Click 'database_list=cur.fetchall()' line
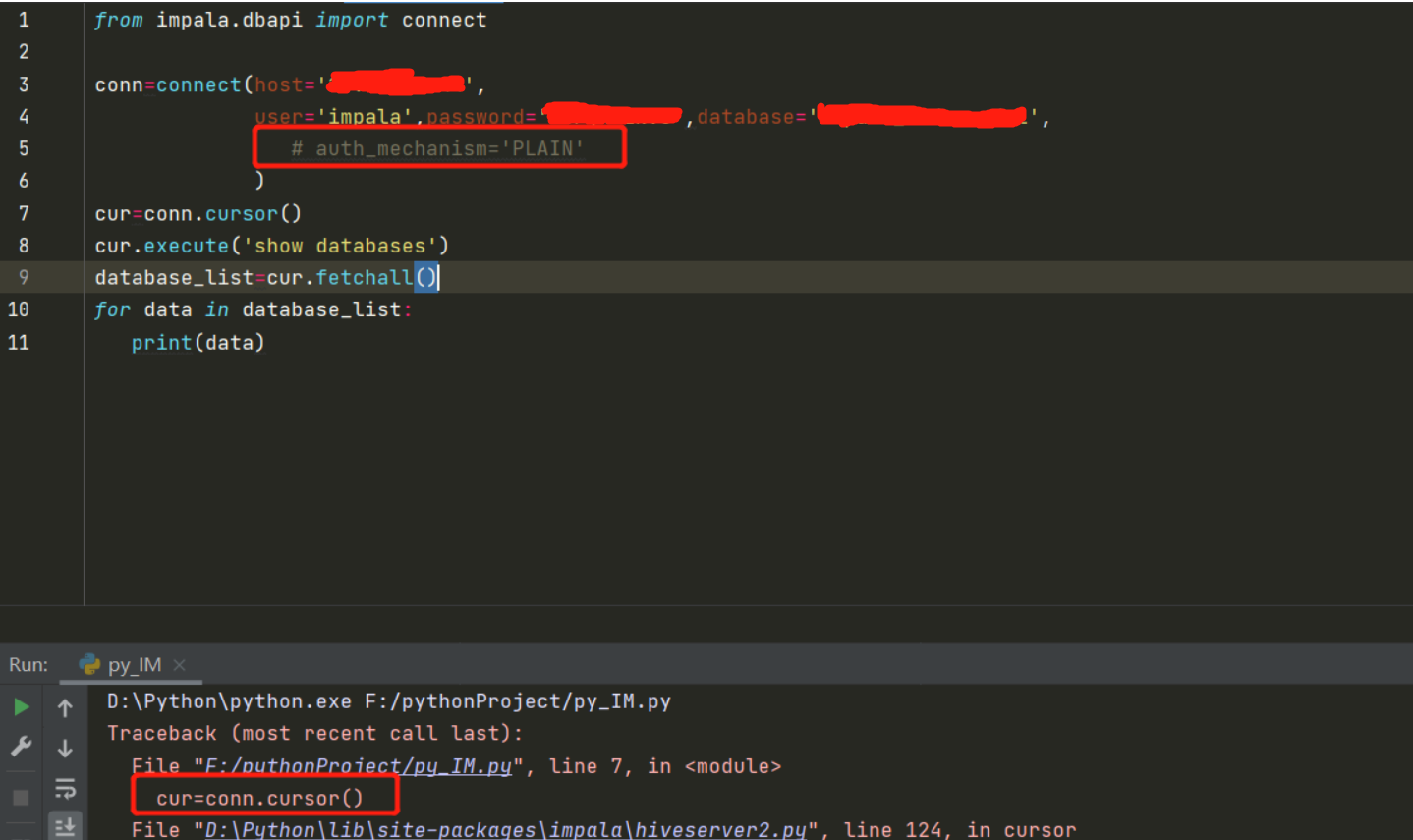This screenshot has width=1413, height=840. pyautogui.click(x=266, y=277)
